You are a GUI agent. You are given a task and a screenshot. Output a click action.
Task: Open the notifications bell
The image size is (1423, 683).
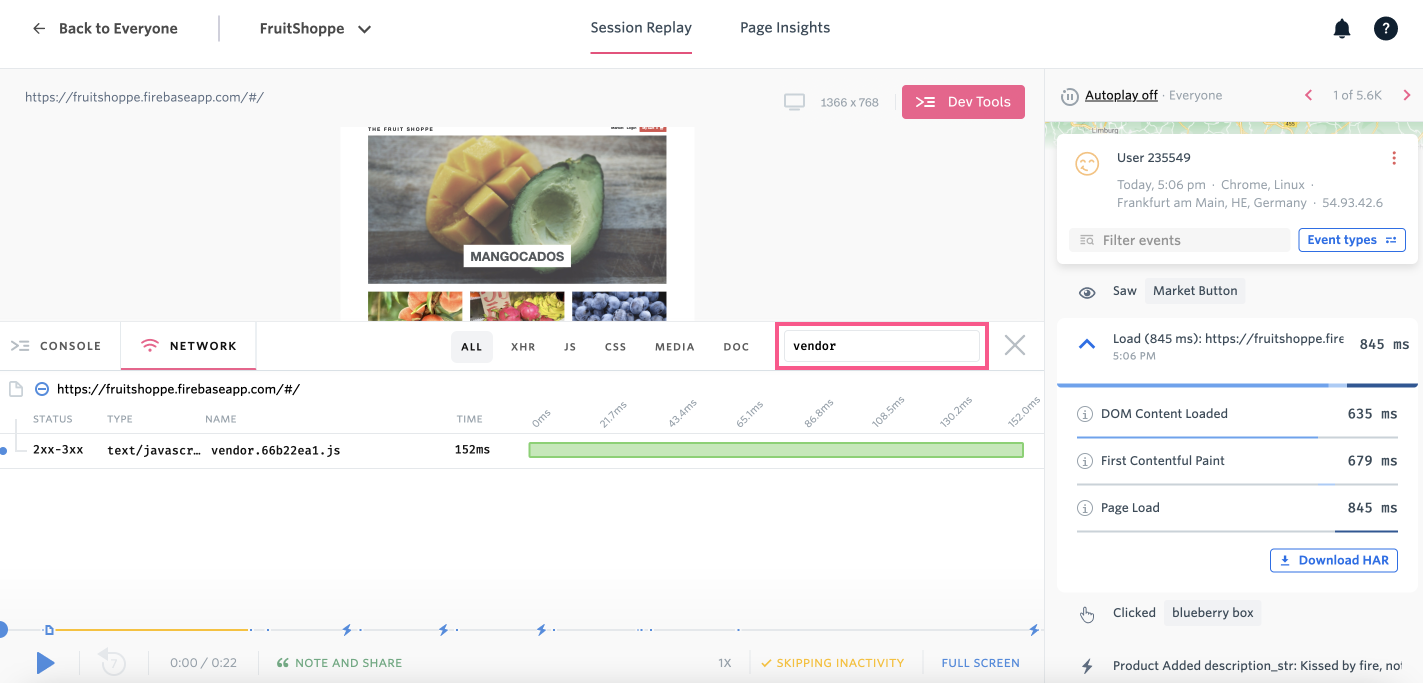pos(1342,29)
